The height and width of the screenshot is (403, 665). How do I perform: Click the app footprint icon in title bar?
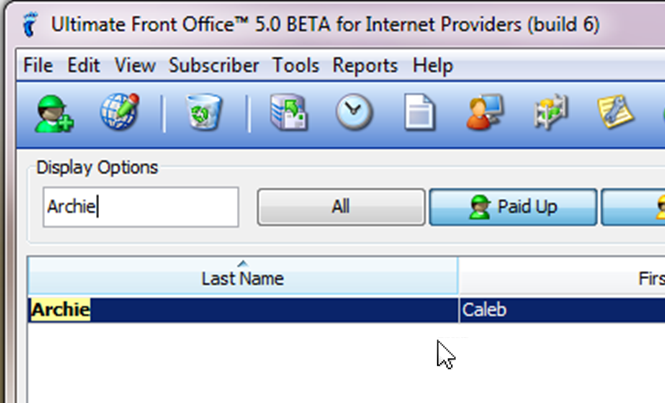pyautogui.click(x=30, y=25)
